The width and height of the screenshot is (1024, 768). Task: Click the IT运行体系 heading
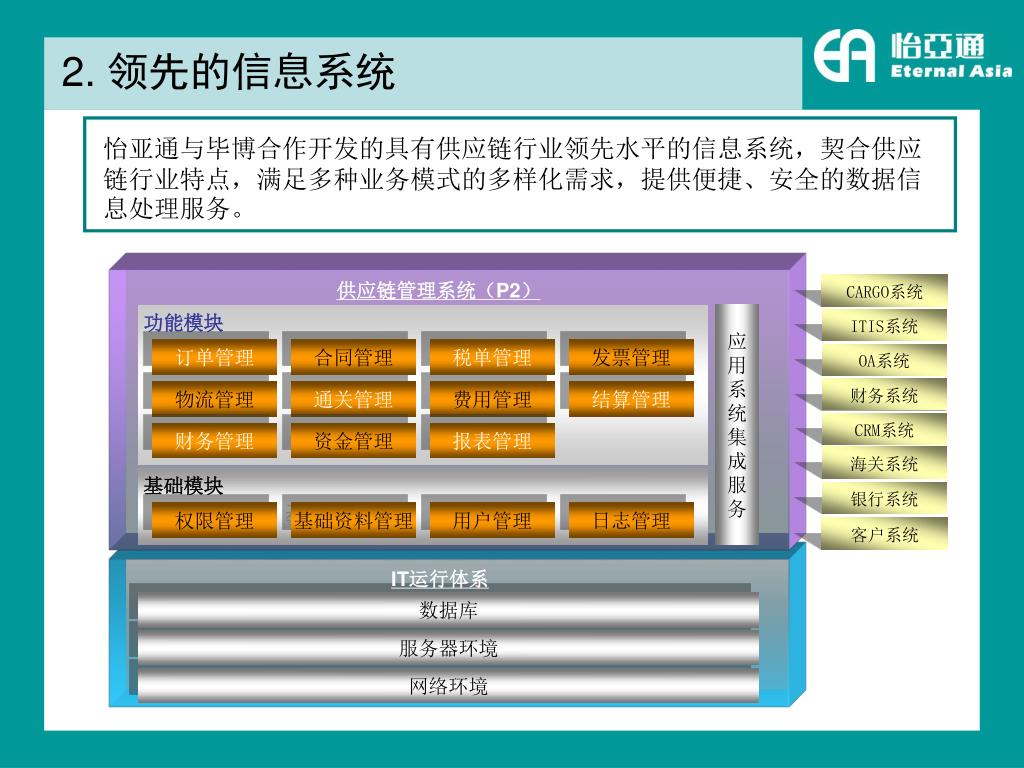(x=439, y=579)
